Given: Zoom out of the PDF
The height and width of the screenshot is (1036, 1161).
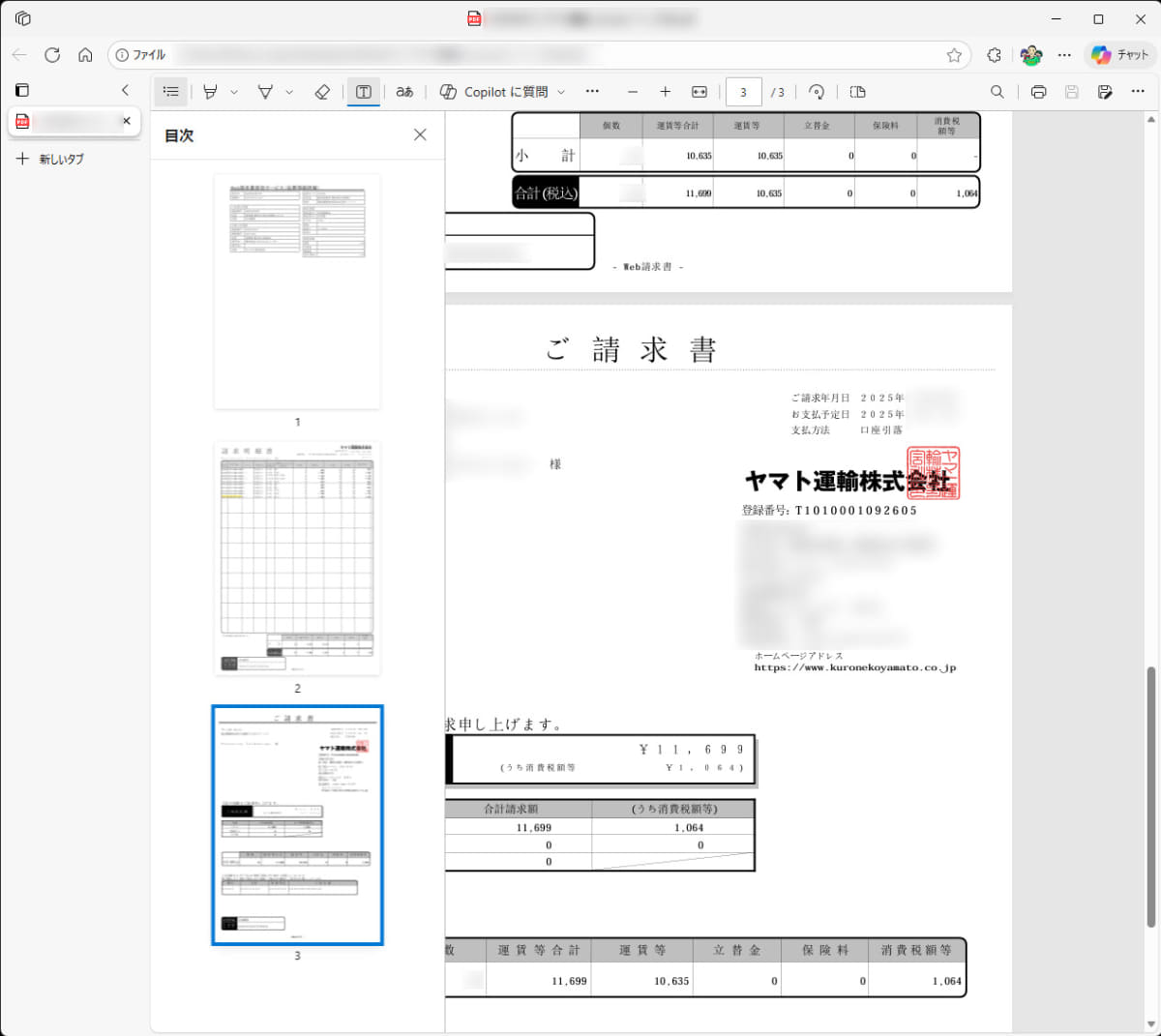Looking at the screenshot, I should pyautogui.click(x=633, y=92).
